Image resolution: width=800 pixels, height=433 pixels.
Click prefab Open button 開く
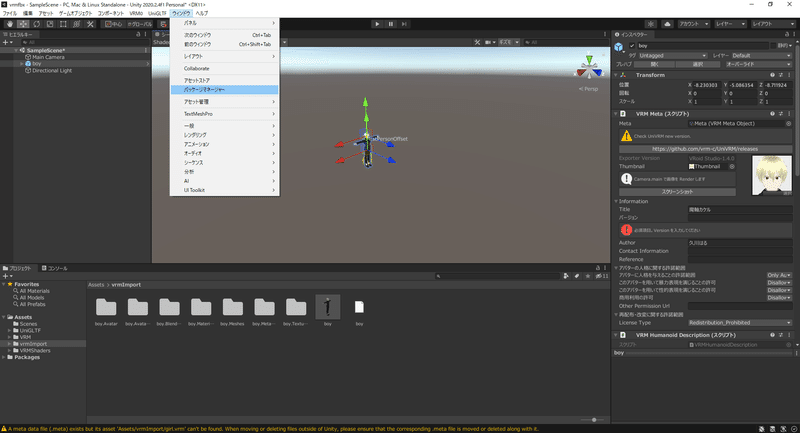655,64
